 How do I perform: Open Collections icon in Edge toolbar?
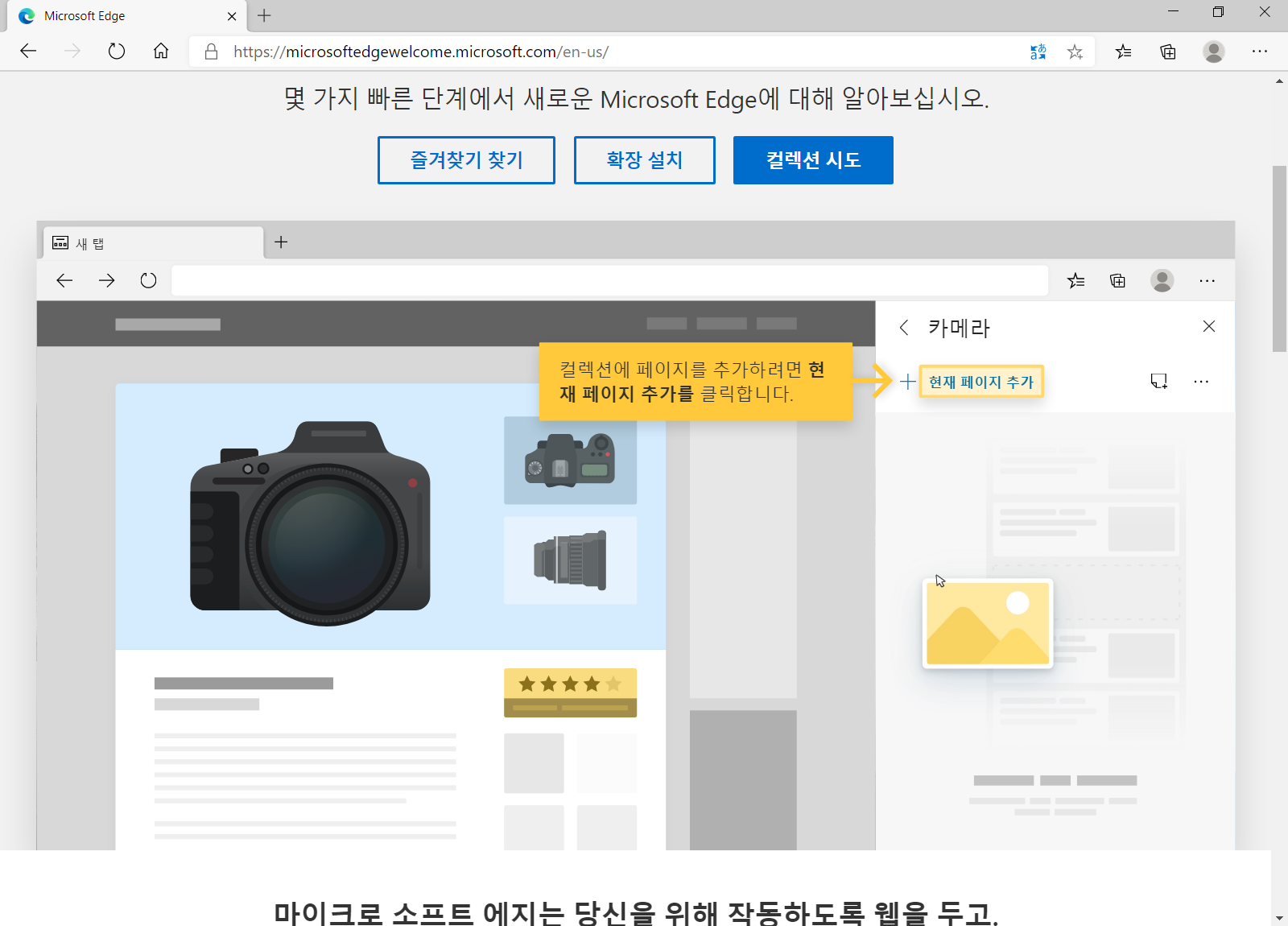pos(1168,52)
